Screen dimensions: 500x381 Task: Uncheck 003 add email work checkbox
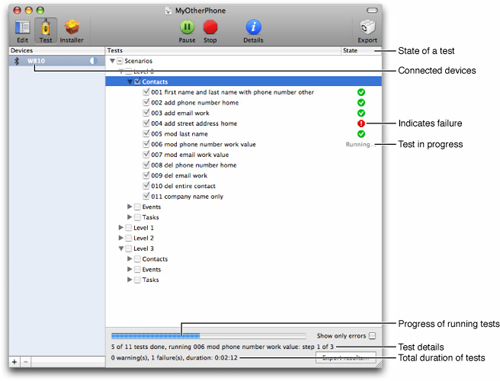[x=146, y=113]
